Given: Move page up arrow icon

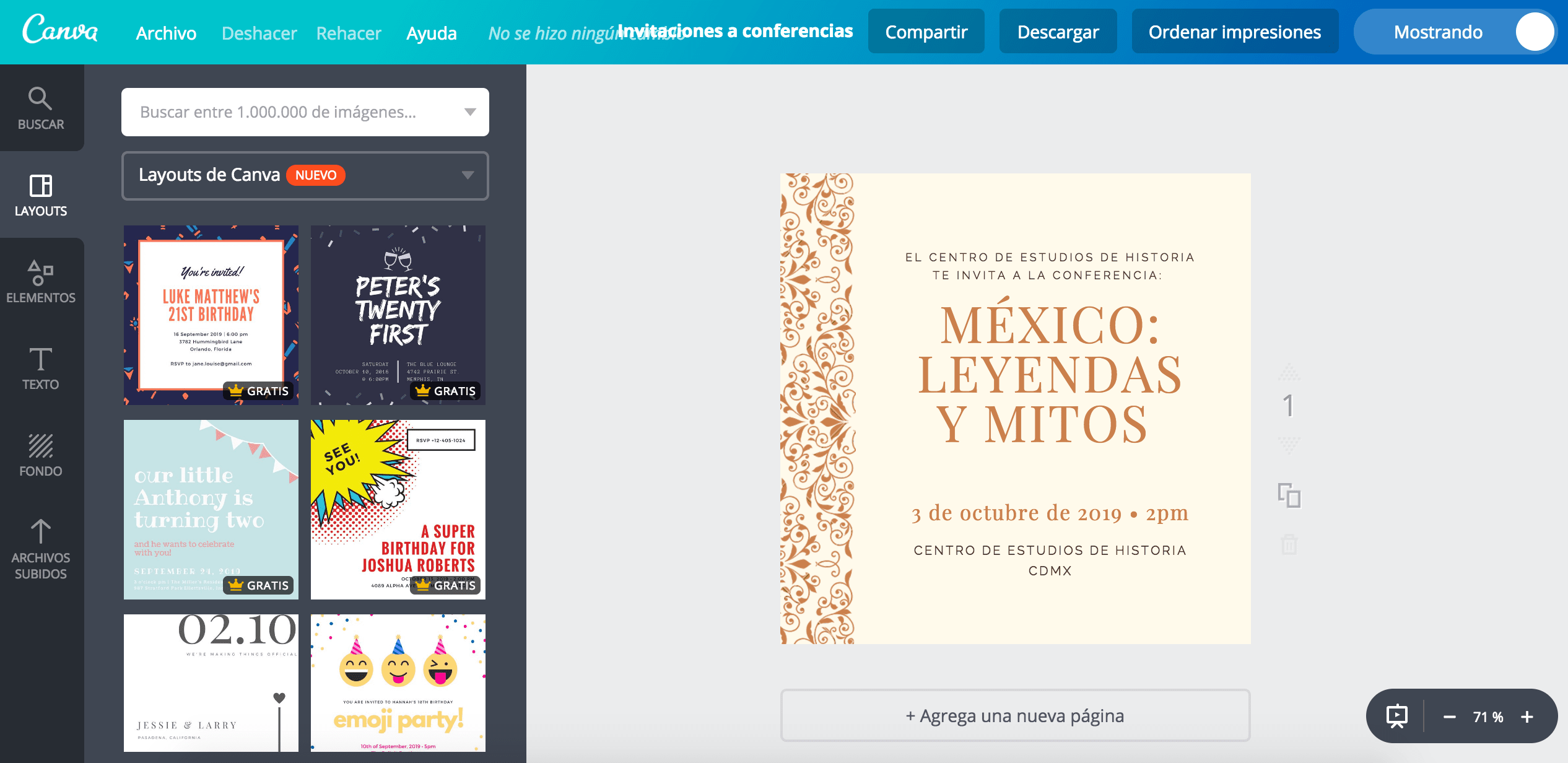Looking at the screenshot, I should coord(1289,372).
